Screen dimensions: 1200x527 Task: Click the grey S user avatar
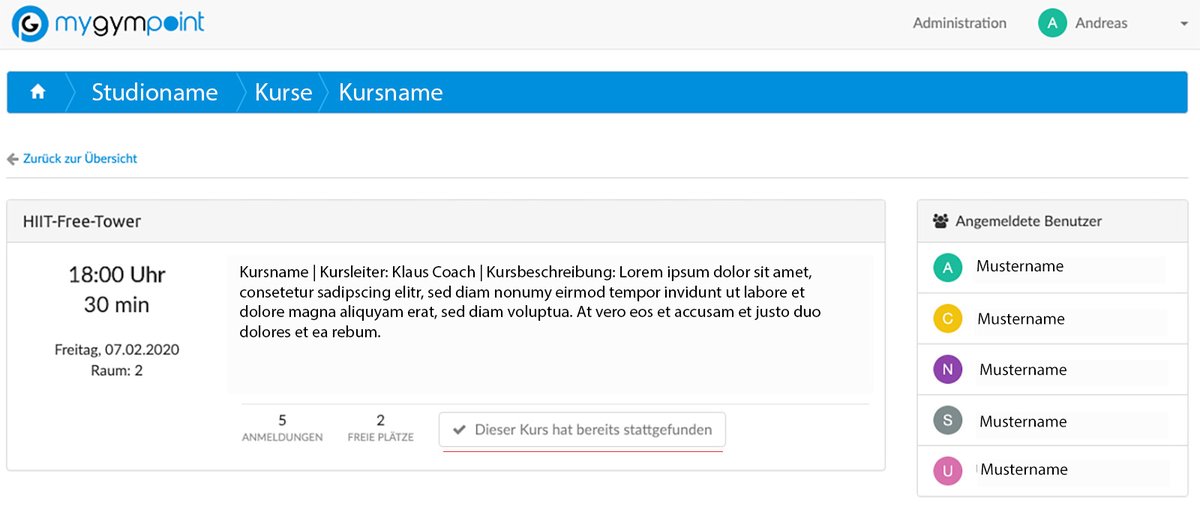click(947, 421)
